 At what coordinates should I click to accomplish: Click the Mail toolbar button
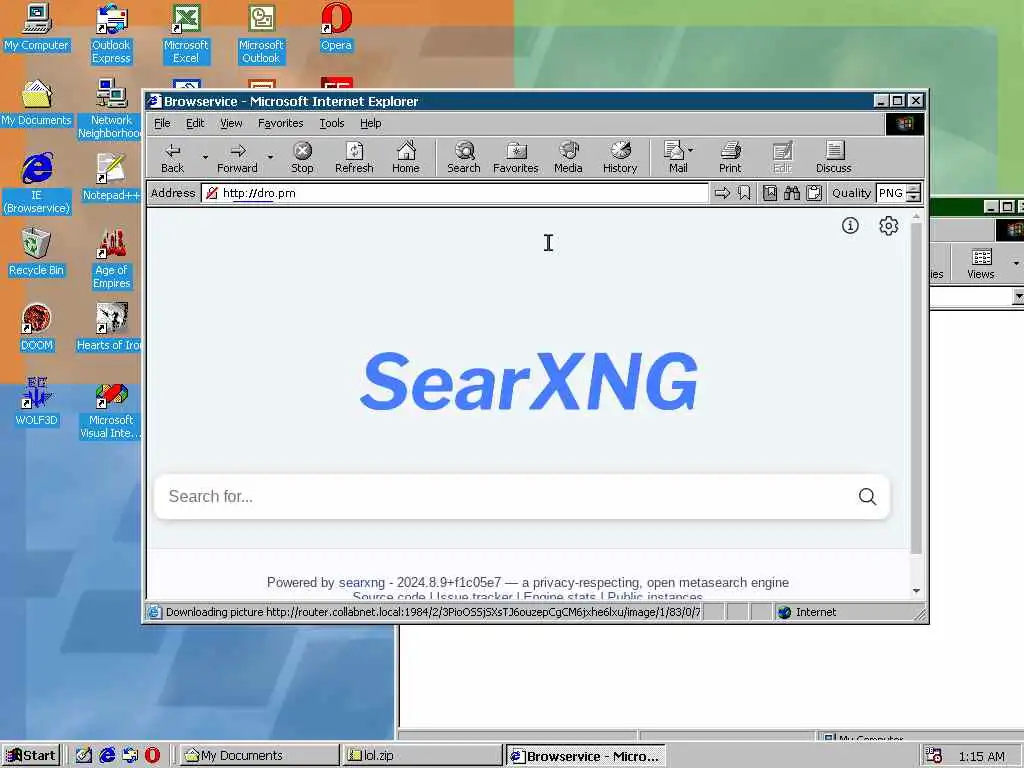pos(675,157)
